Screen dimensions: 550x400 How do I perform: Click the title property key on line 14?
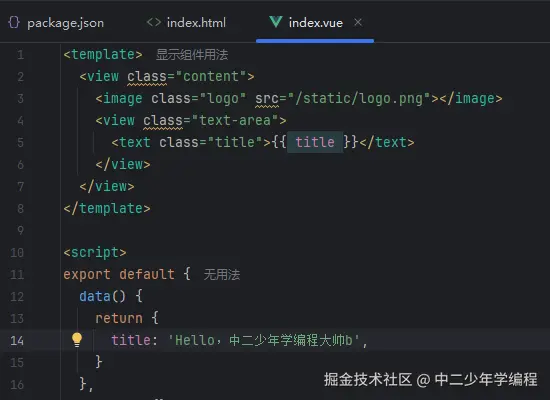[x=131, y=340]
